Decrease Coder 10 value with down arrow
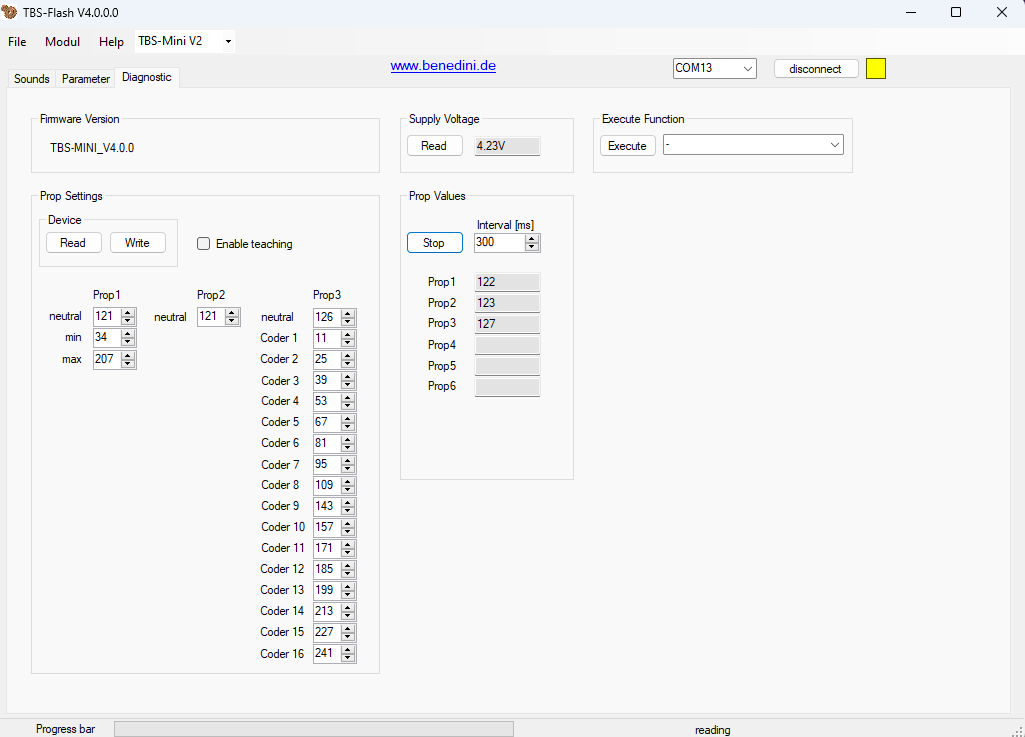Viewport: 1025px width, 737px height. pos(348,532)
